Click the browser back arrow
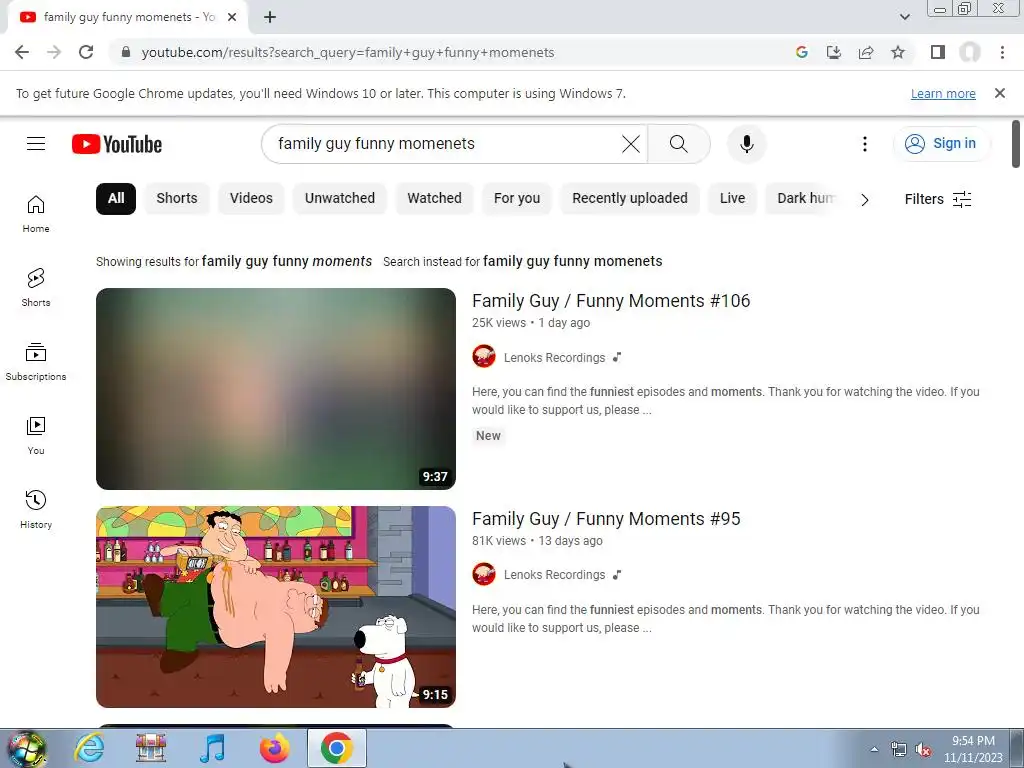 (22, 52)
